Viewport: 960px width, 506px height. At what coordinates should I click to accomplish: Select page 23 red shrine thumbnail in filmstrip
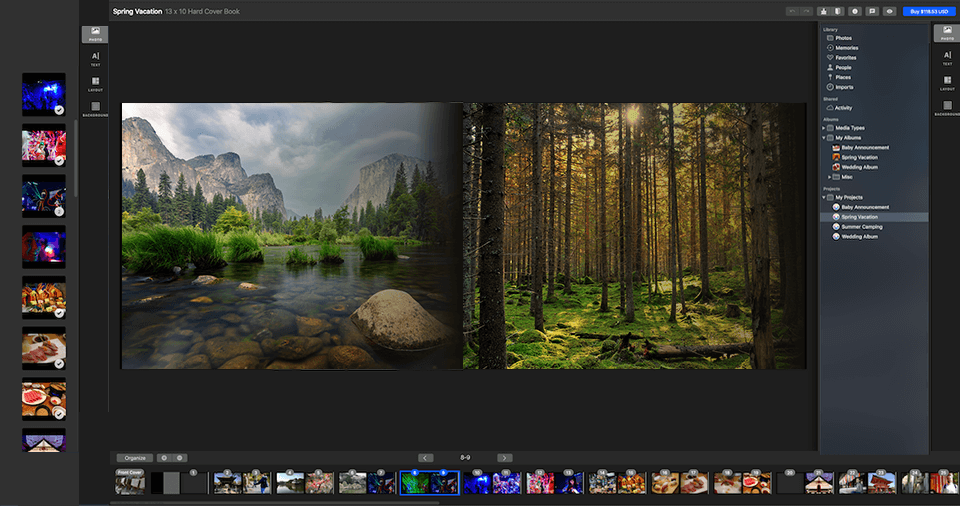tap(882, 483)
